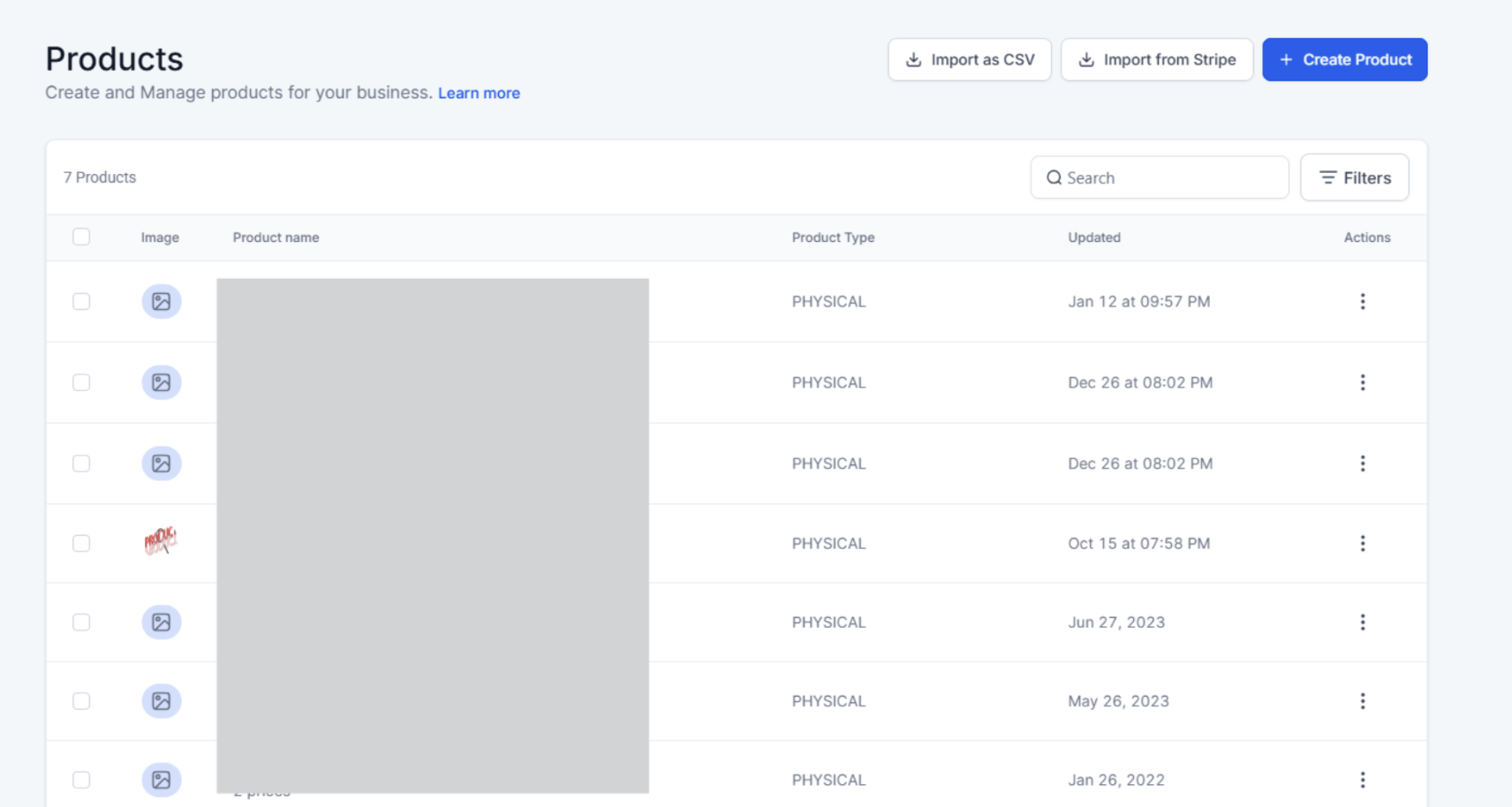Image resolution: width=1512 pixels, height=807 pixels.
Task: Click image placeholder for Jan 26, 2022 product
Action: (161, 780)
